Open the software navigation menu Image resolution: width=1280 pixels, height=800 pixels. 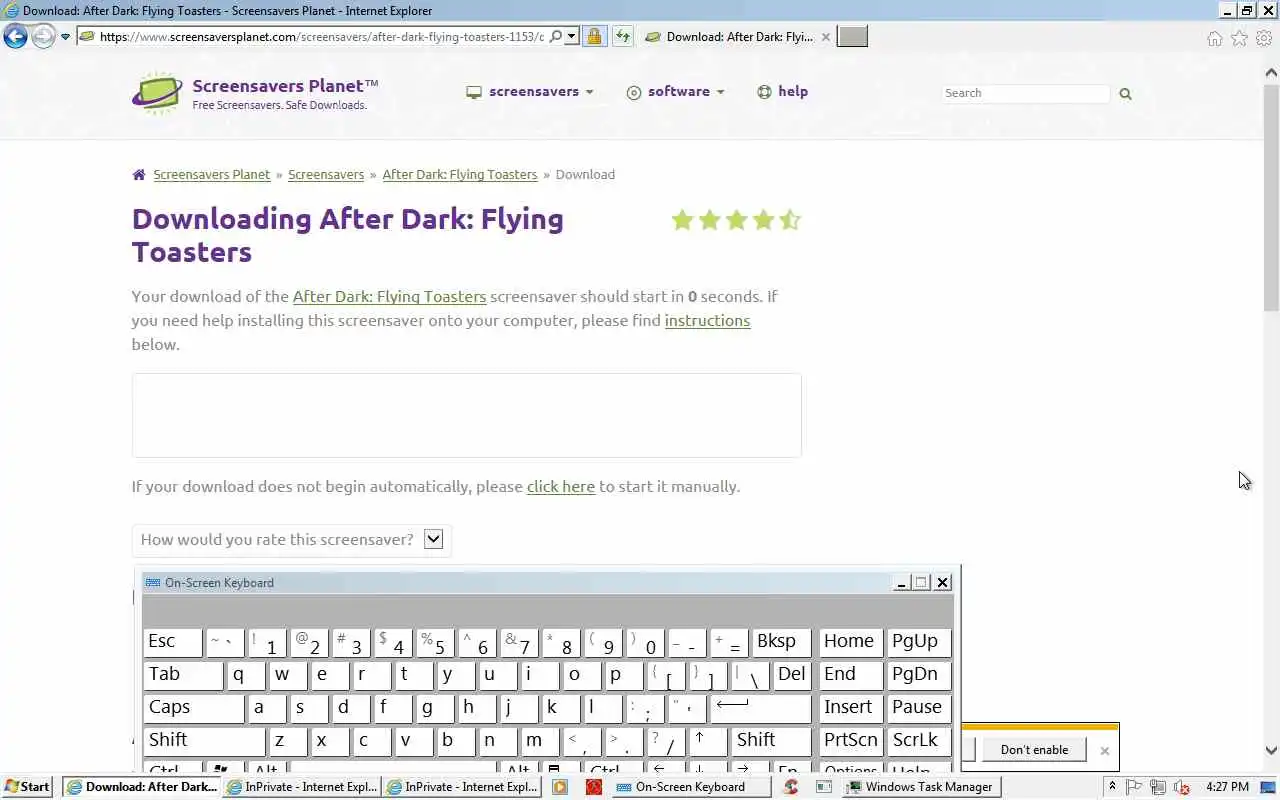coord(675,91)
